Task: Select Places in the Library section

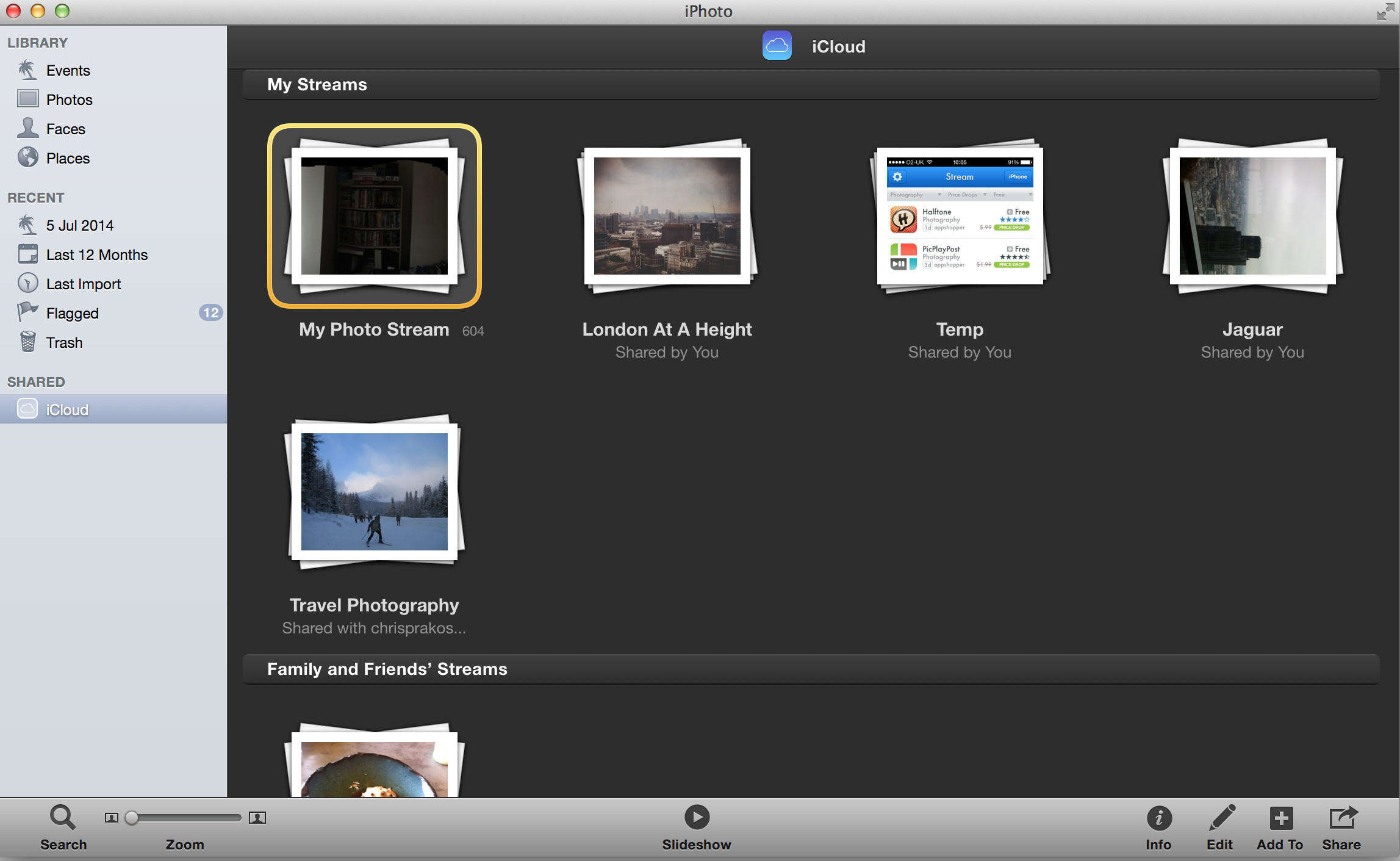Action: [x=68, y=157]
